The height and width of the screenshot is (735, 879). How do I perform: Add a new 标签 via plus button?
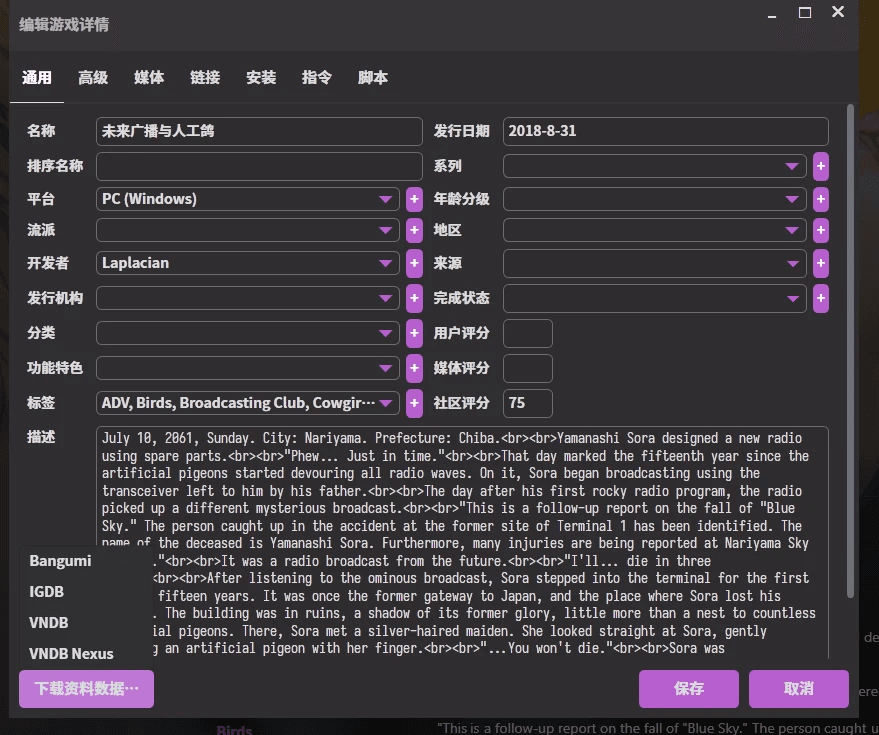tap(414, 403)
